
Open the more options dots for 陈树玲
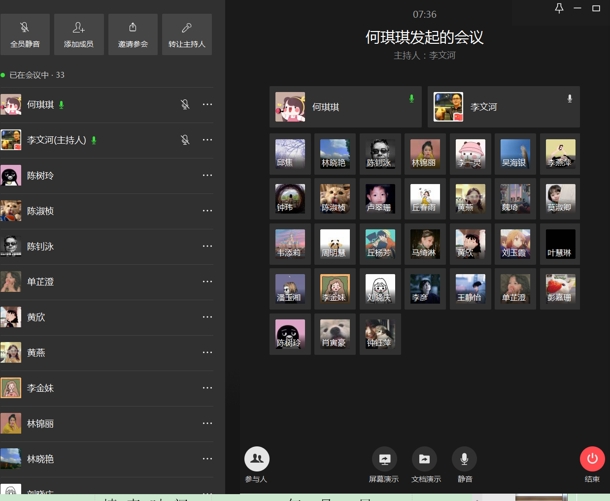click(207, 176)
